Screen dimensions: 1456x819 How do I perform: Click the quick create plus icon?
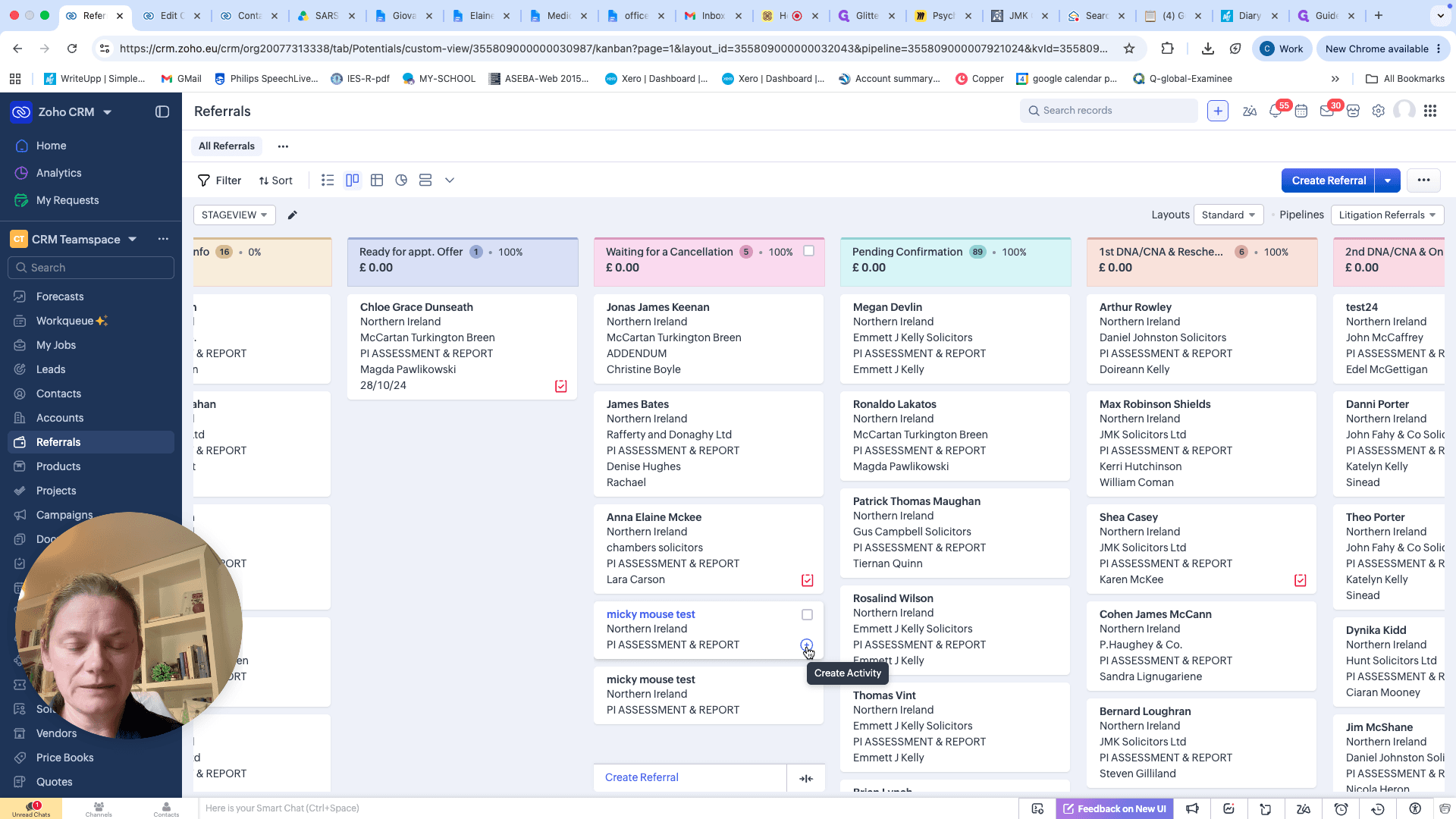tap(1218, 111)
